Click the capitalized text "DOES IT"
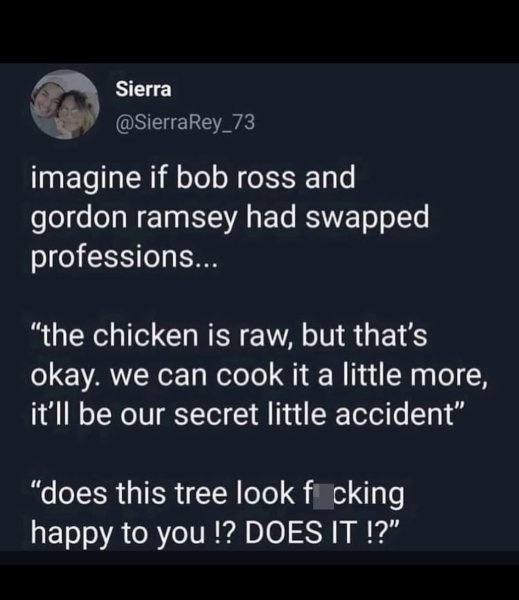This screenshot has height=600, width=519. coord(300,533)
